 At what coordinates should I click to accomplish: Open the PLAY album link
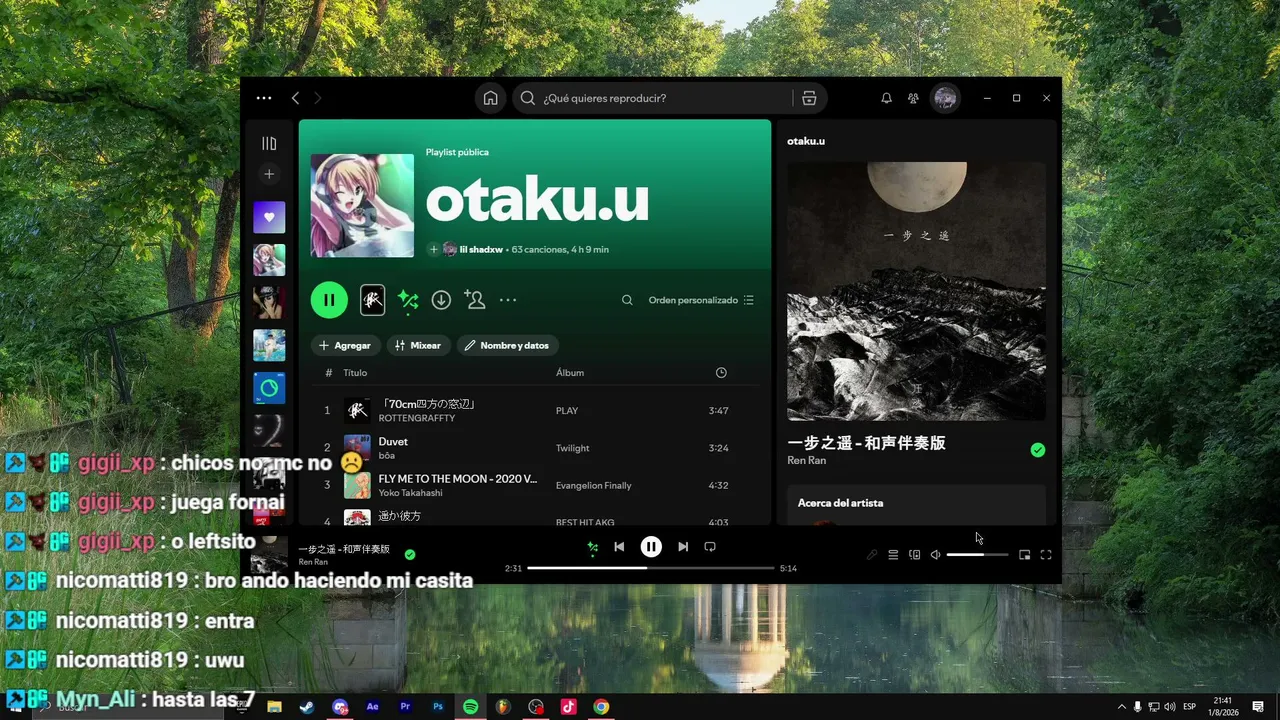[567, 411]
